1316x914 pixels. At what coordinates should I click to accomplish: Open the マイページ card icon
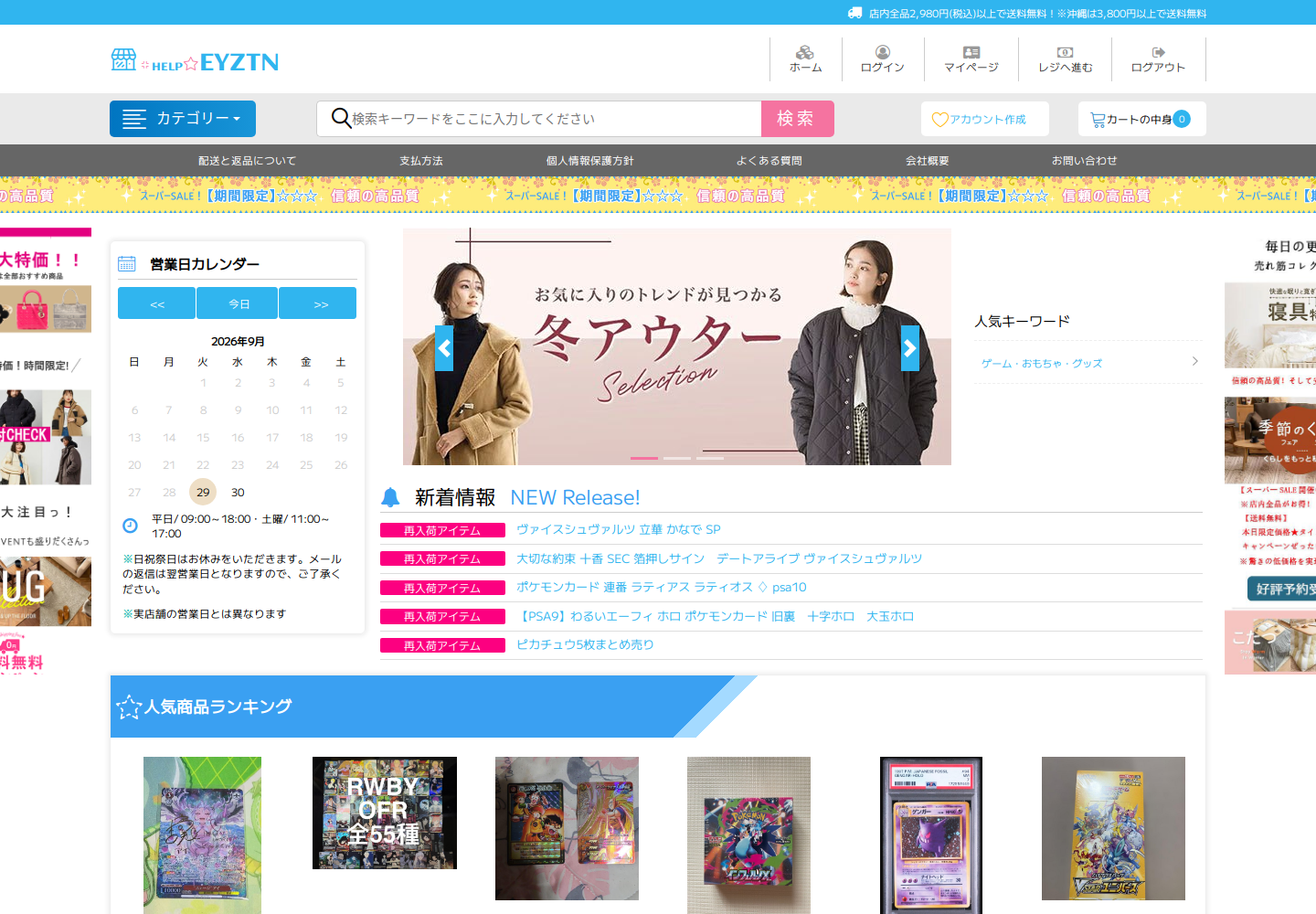(971, 52)
